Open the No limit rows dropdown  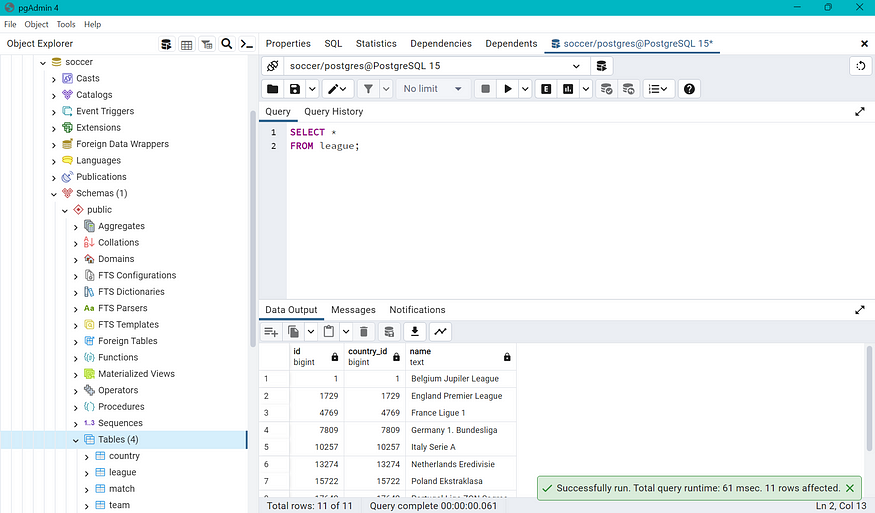click(x=432, y=89)
